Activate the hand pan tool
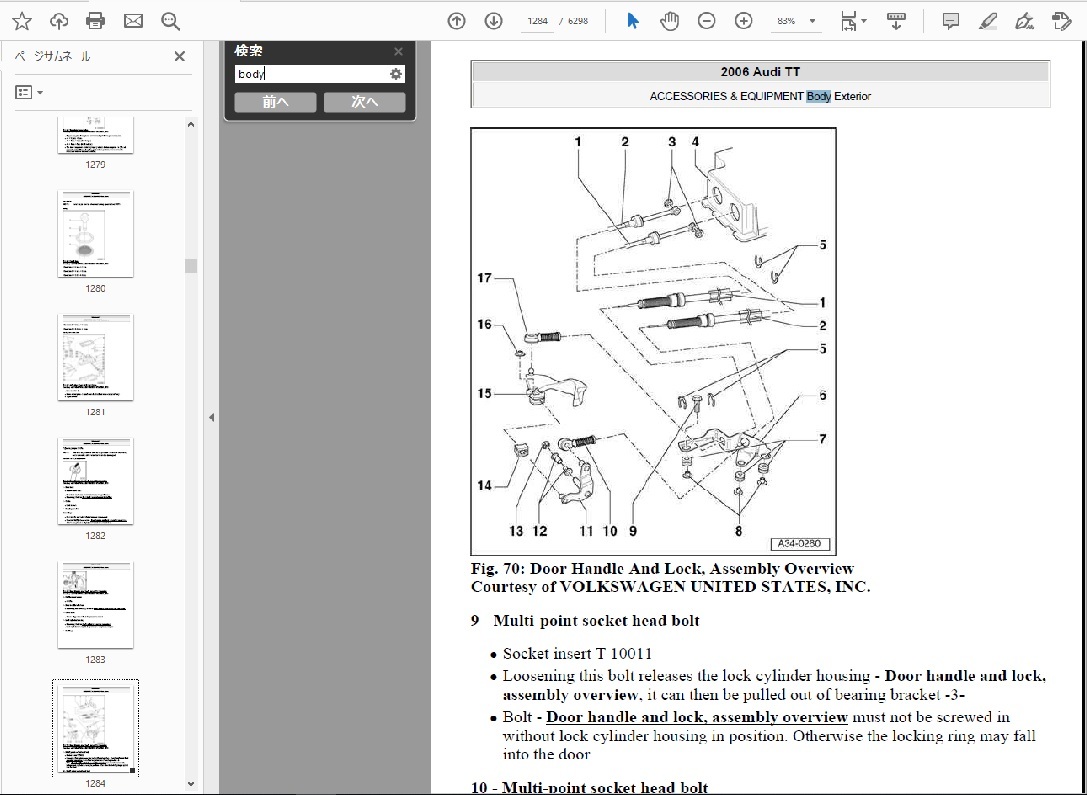Image resolution: width=1087 pixels, height=795 pixels. point(670,21)
